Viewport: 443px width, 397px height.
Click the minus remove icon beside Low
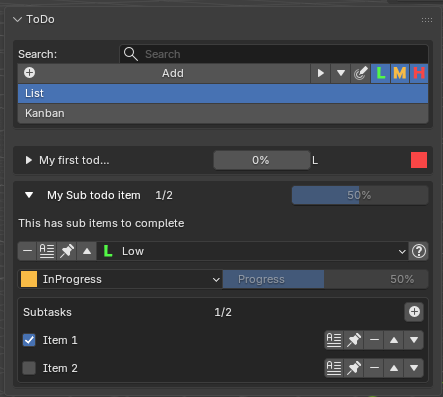tap(27, 251)
